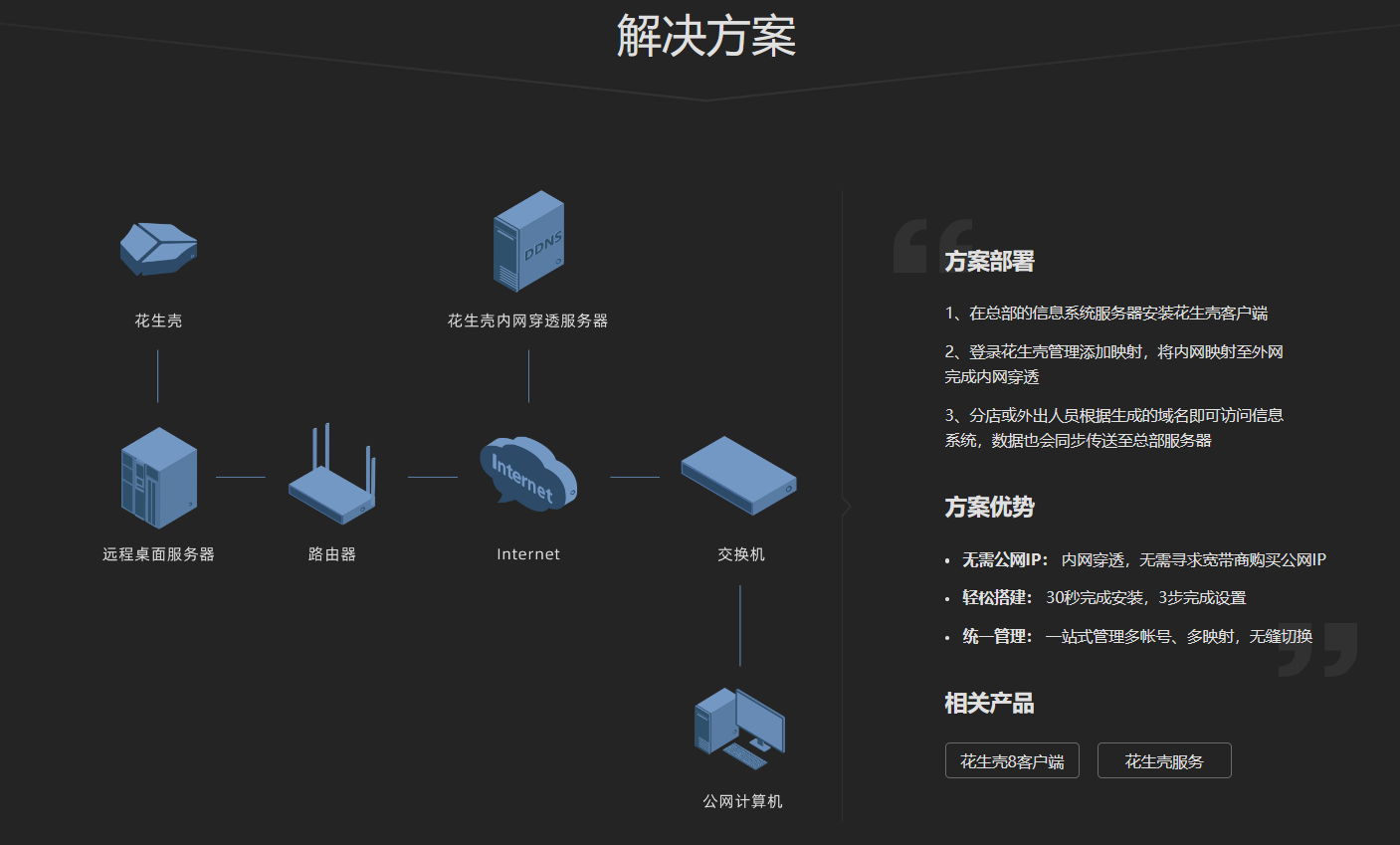Click the router icon with antennas
The image size is (1400, 845).
pos(332,475)
